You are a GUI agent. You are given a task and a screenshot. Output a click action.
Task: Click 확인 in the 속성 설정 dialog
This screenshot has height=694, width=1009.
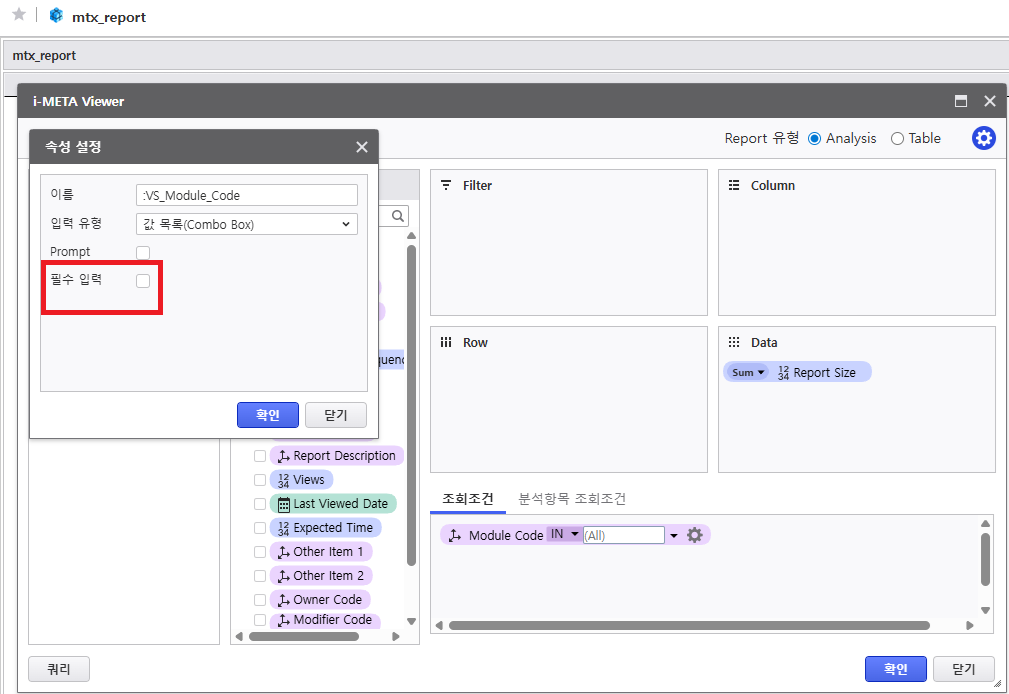coord(267,415)
